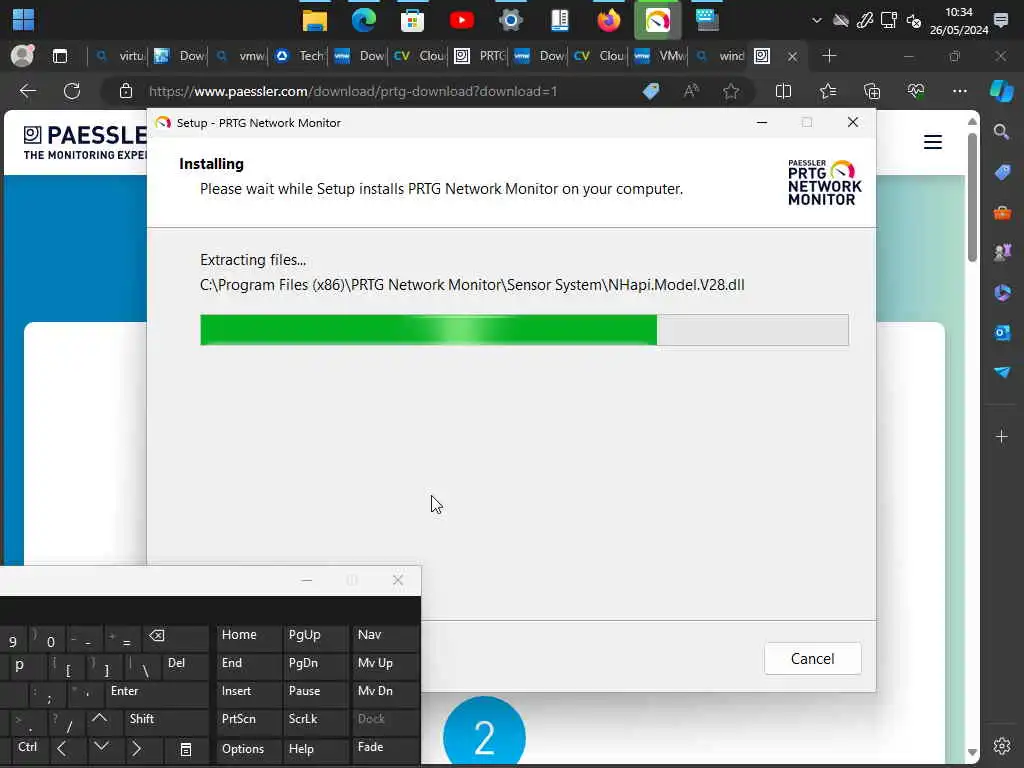Click the installation progress bar
This screenshot has width=1024, height=768.
524,330
